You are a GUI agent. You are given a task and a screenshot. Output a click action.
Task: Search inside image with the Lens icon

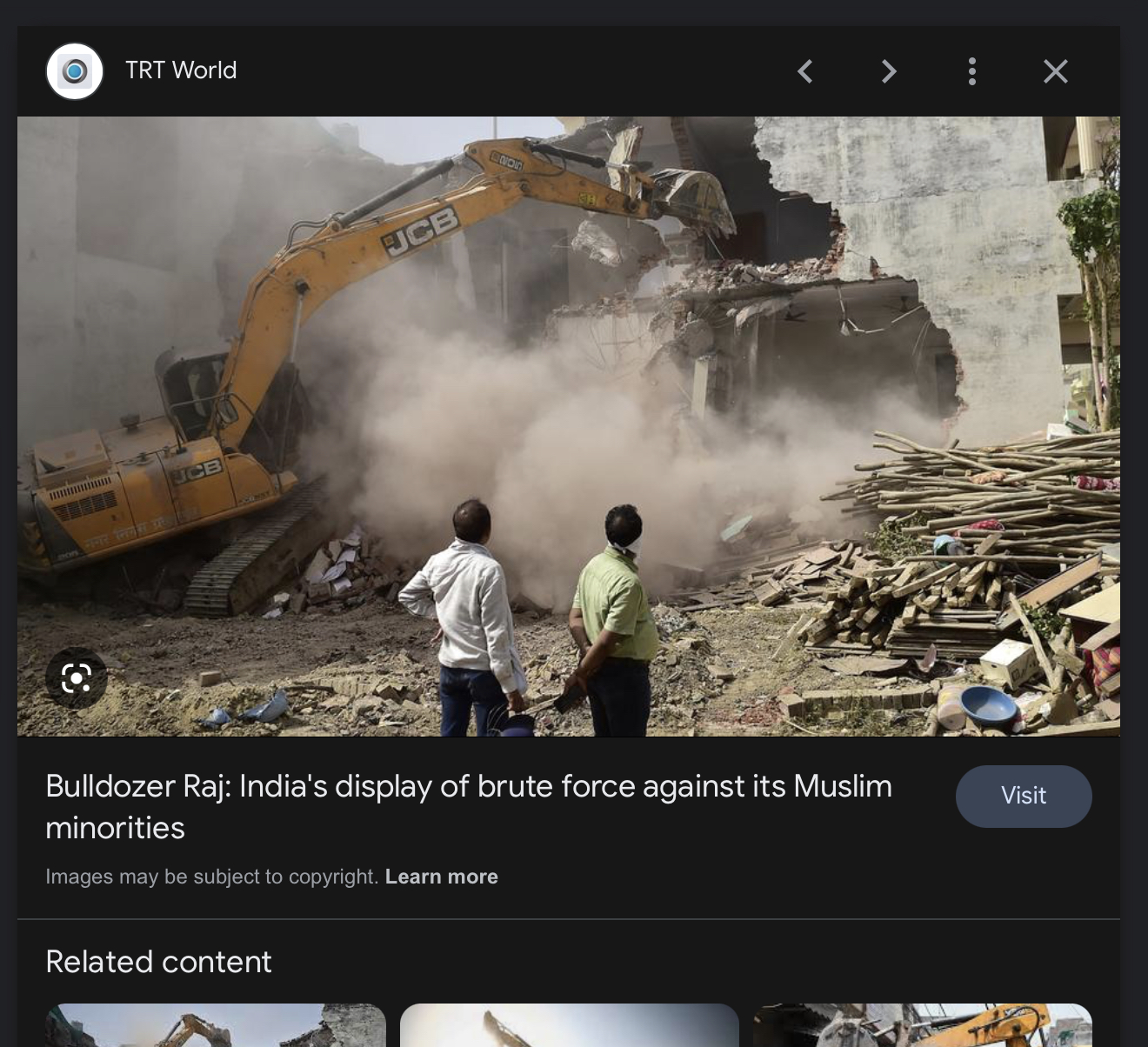(77, 678)
